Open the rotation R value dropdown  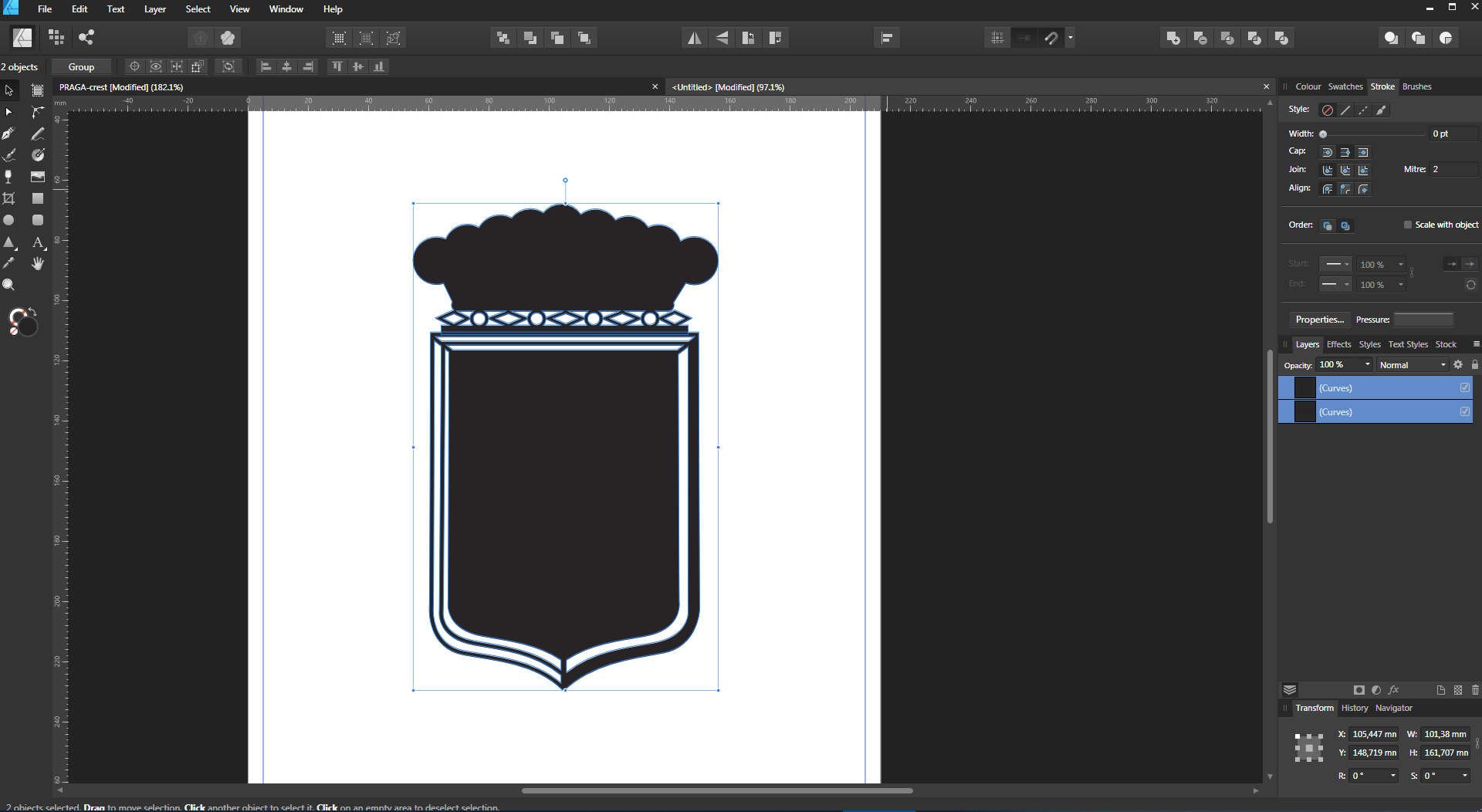click(x=1392, y=776)
